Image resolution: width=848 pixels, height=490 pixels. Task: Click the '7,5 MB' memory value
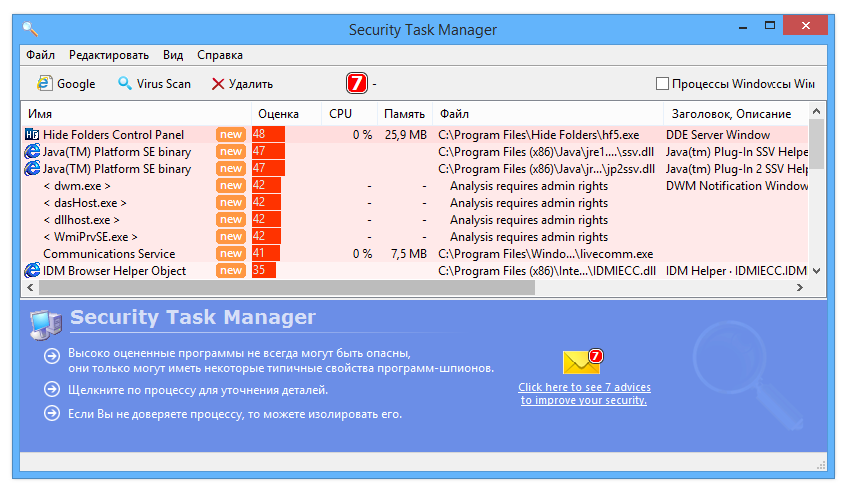click(x=409, y=254)
